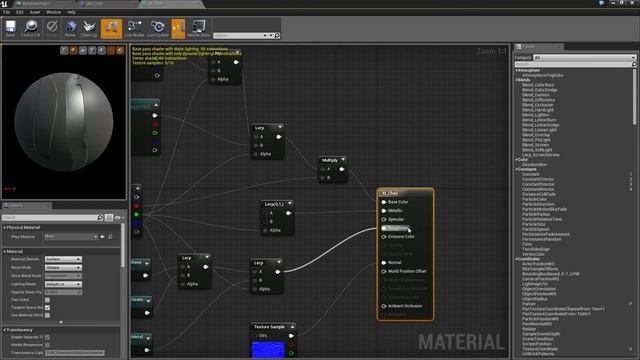Click the World Position Offset input pin

[x=384, y=271]
